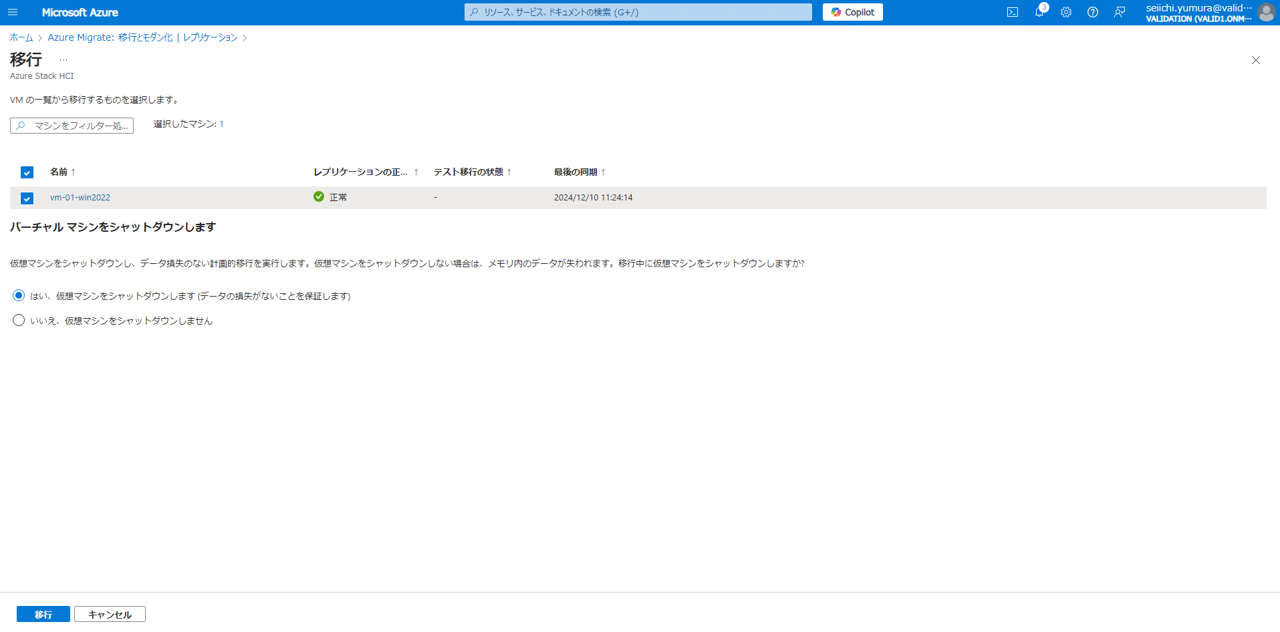Open Azure Migrate レプリケーション breadcrumb
1280x632 pixels.
142,38
